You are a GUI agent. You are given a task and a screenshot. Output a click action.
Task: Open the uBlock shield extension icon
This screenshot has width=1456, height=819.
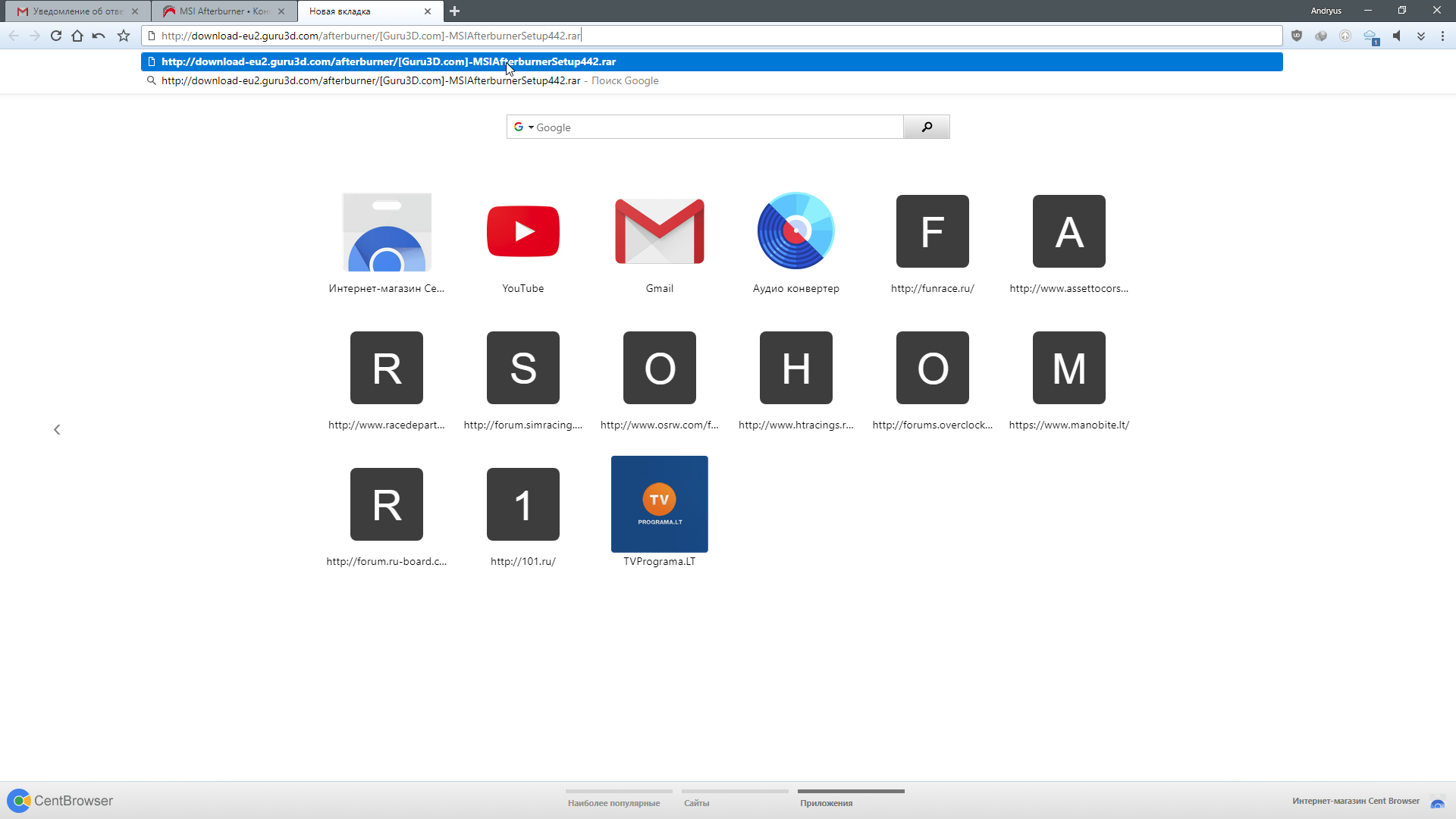click(1297, 36)
